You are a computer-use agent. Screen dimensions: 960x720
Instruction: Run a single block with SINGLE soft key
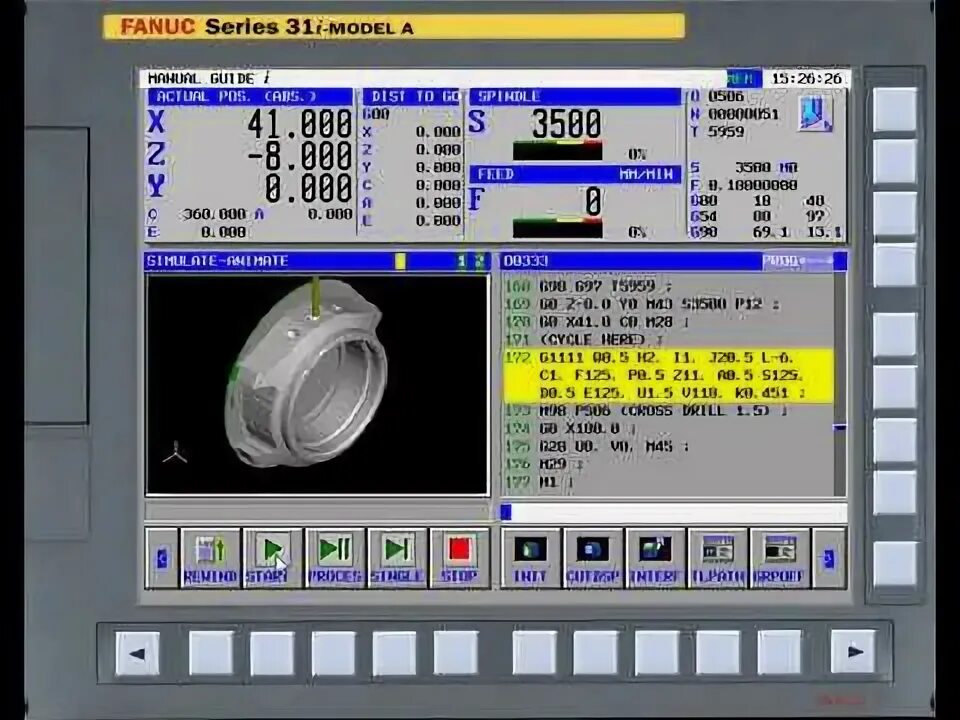pos(397,558)
